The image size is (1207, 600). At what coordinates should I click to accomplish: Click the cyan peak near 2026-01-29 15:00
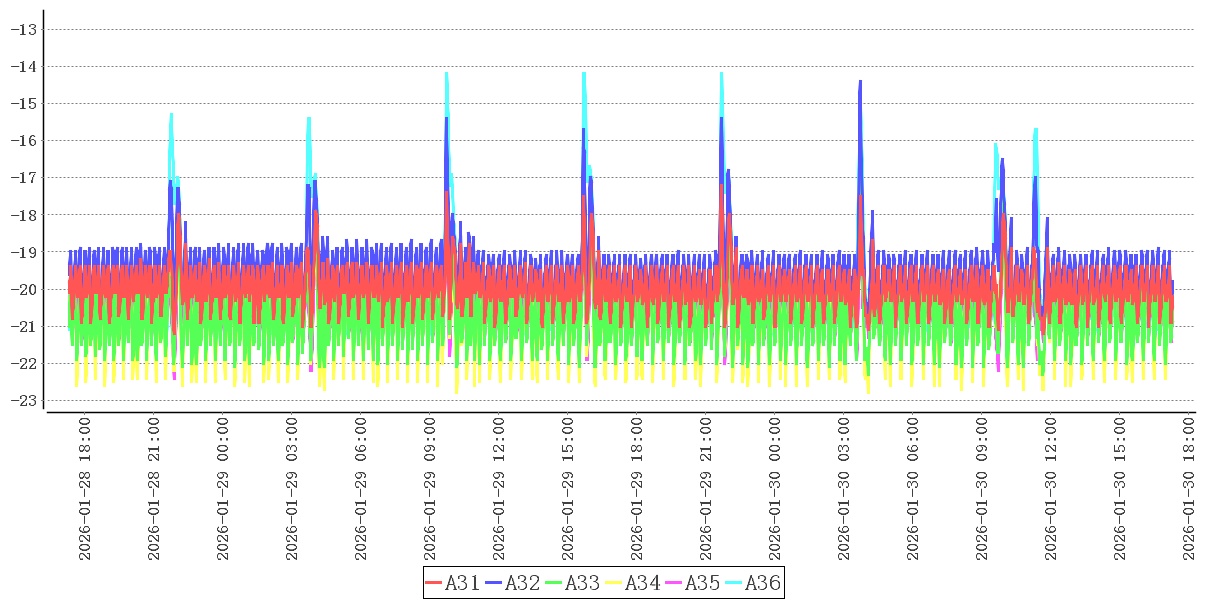tap(583, 76)
